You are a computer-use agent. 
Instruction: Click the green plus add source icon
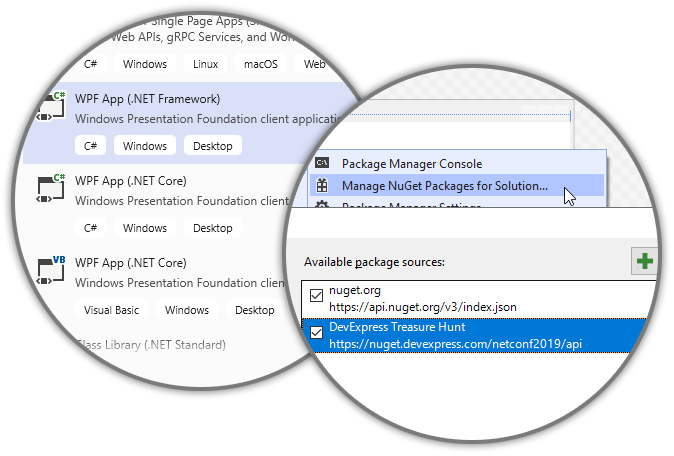[x=646, y=262]
